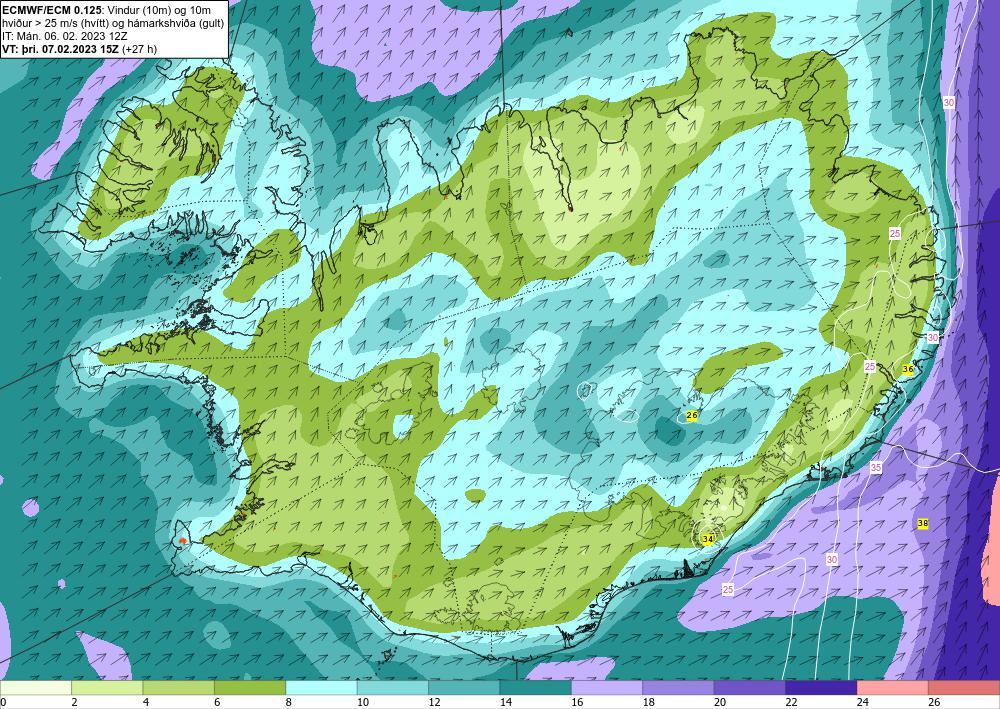Pick the coral red legend swatch above 26

(964, 687)
